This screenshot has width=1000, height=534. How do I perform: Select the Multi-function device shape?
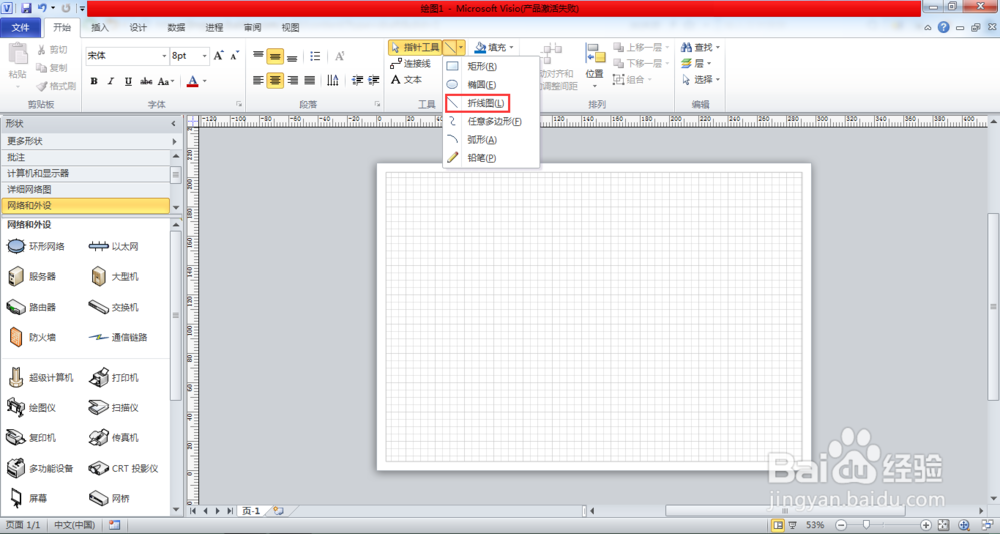coord(41,468)
